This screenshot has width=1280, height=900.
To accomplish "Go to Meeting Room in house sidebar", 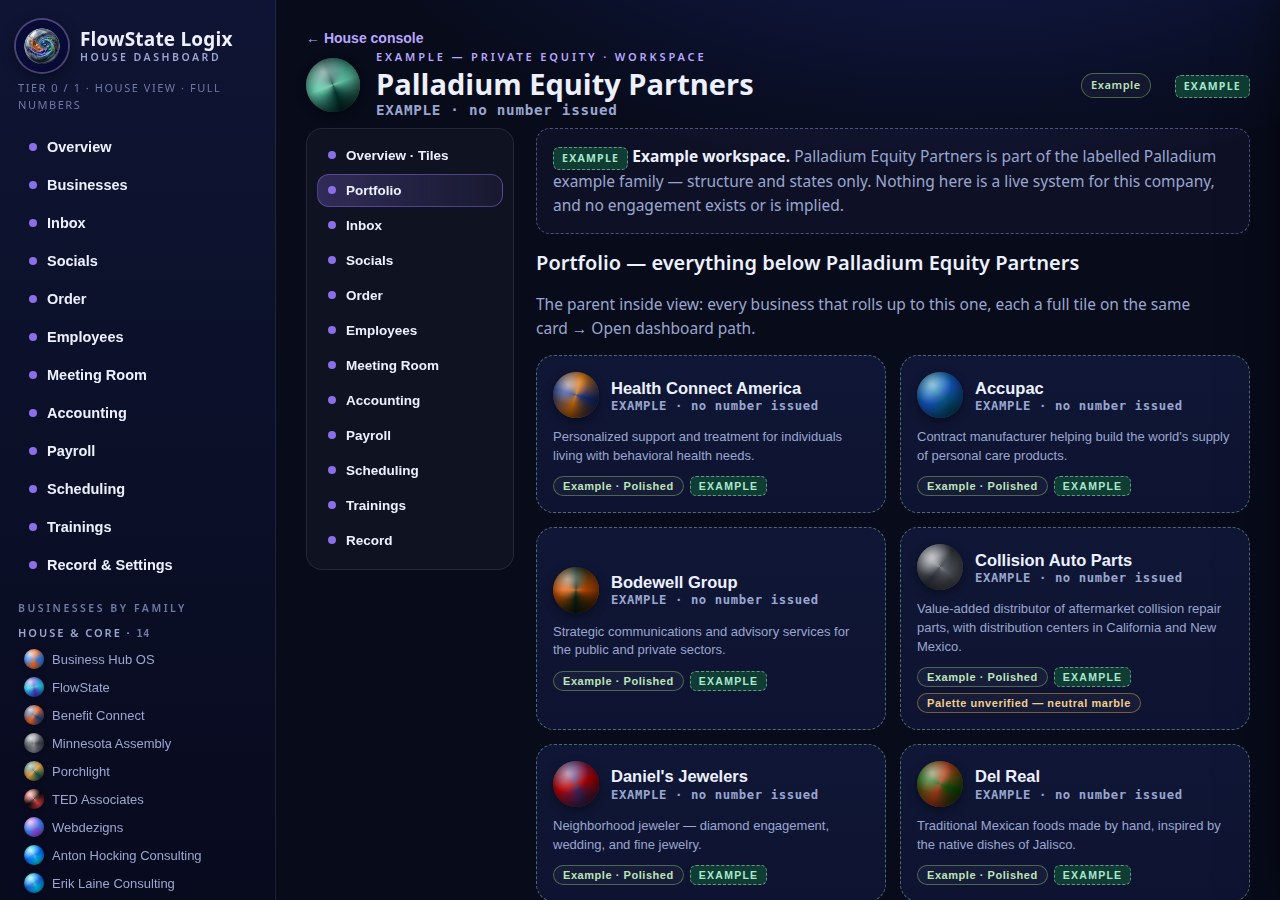I will (137, 375).
